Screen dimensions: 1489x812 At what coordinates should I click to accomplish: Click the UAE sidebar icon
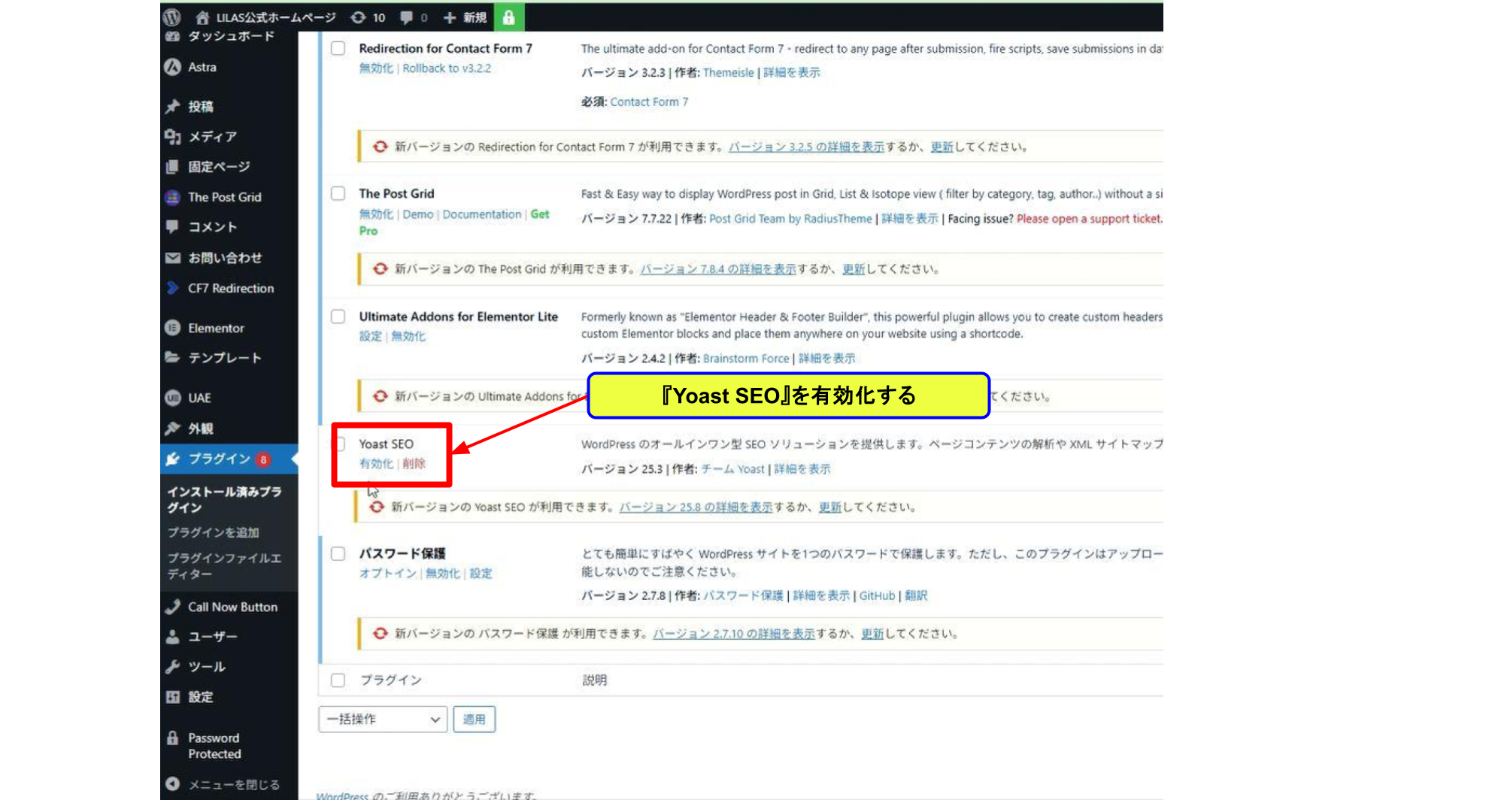(x=173, y=398)
